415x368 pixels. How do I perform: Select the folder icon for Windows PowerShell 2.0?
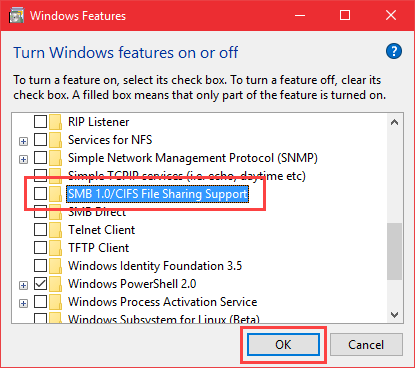coord(55,284)
